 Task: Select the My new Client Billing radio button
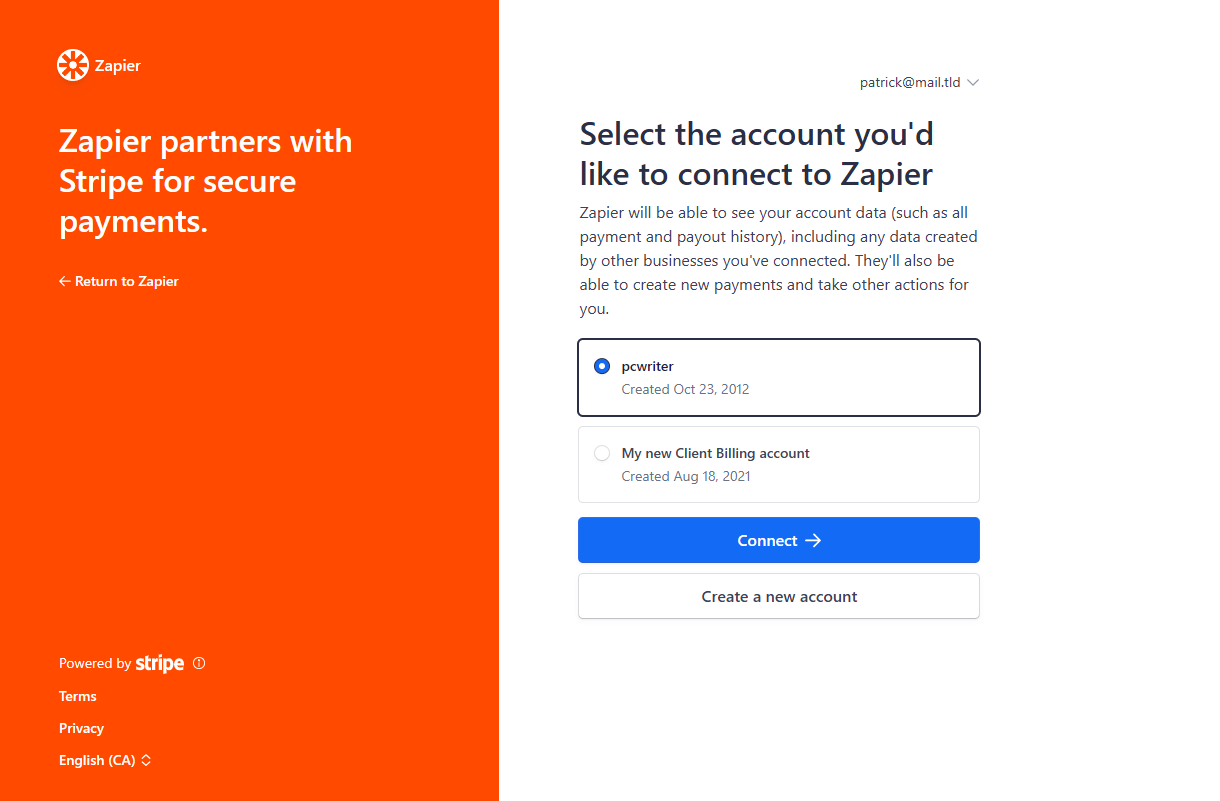tap(602, 453)
